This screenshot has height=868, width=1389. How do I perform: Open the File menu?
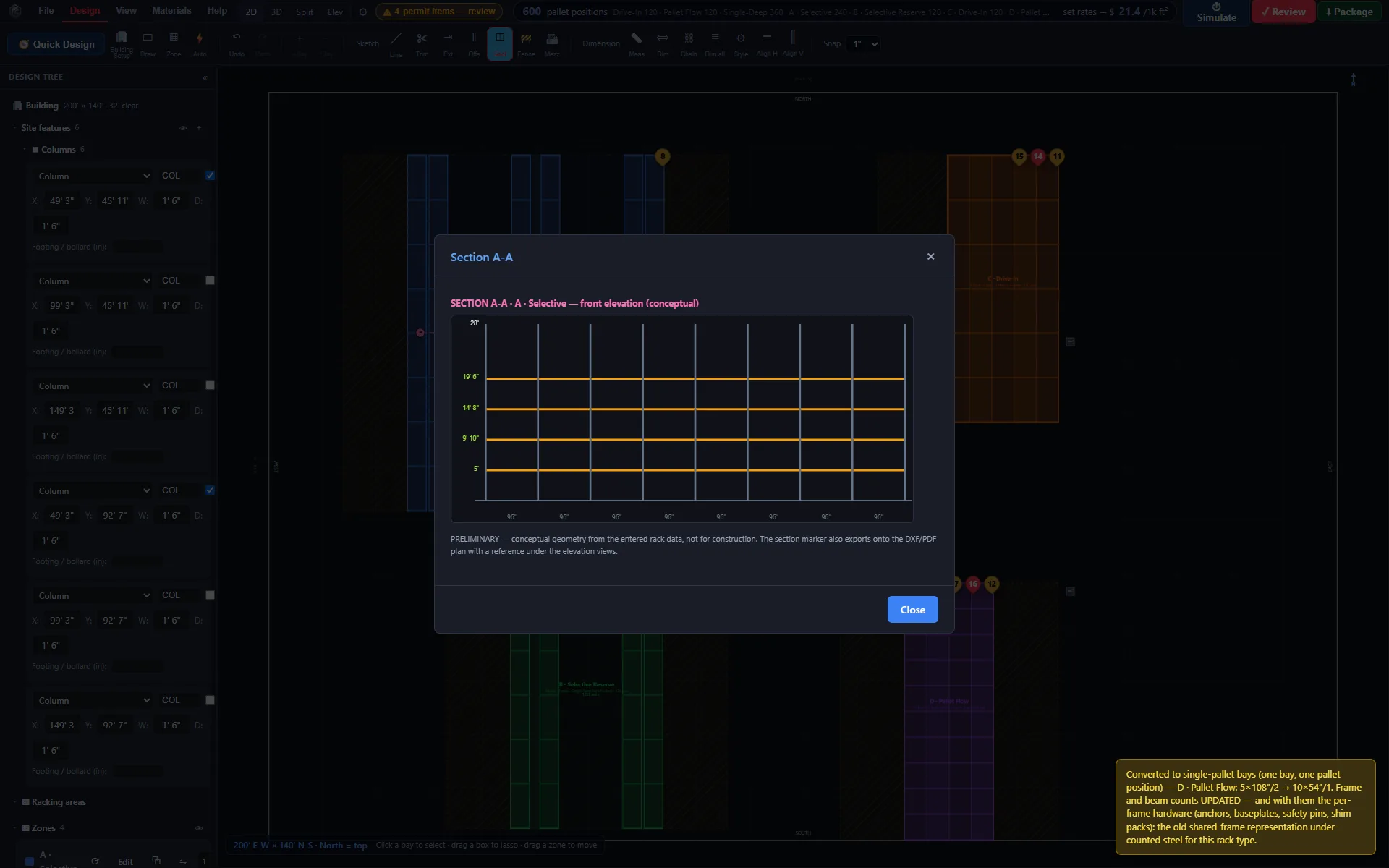pyautogui.click(x=46, y=11)
